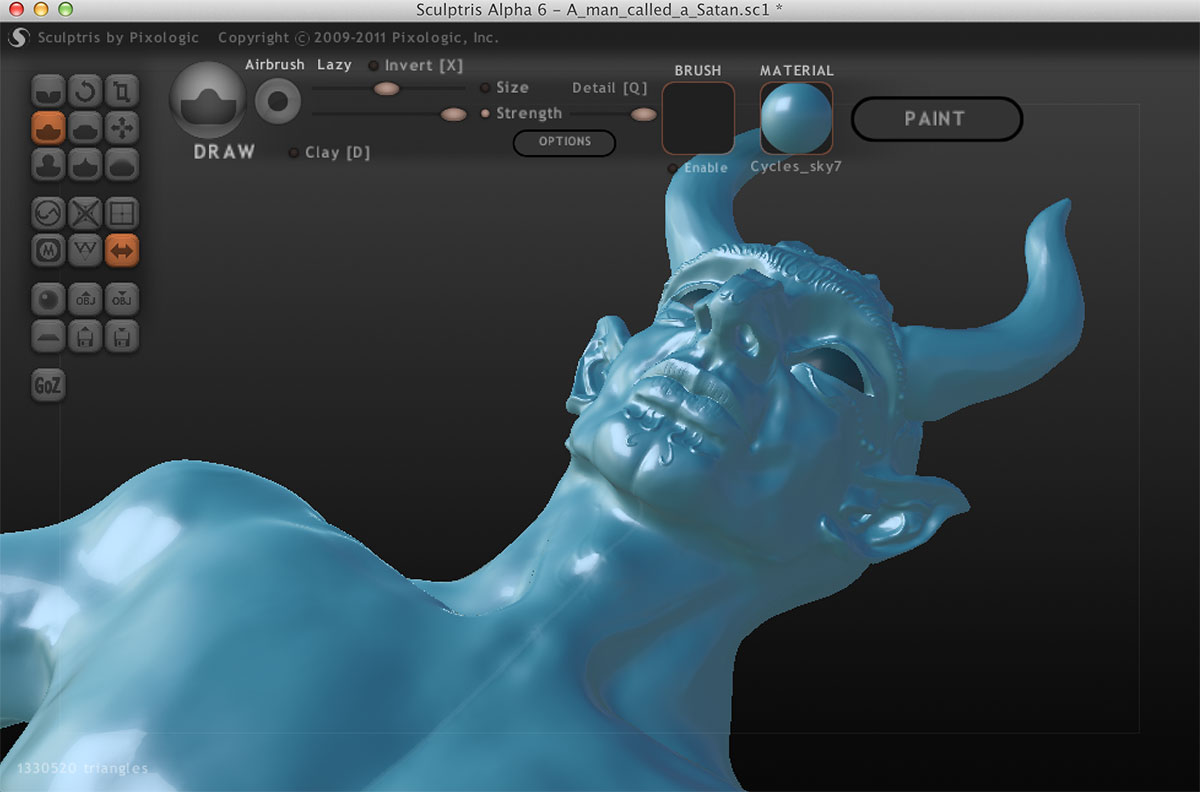1200x792 pixels.
Task: Select the Crease brush tool
Action: 48,92
